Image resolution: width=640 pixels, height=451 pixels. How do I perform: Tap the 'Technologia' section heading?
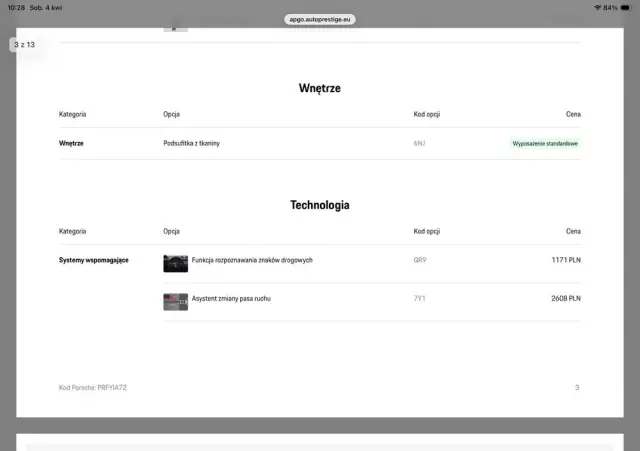[x=319, y=205]
